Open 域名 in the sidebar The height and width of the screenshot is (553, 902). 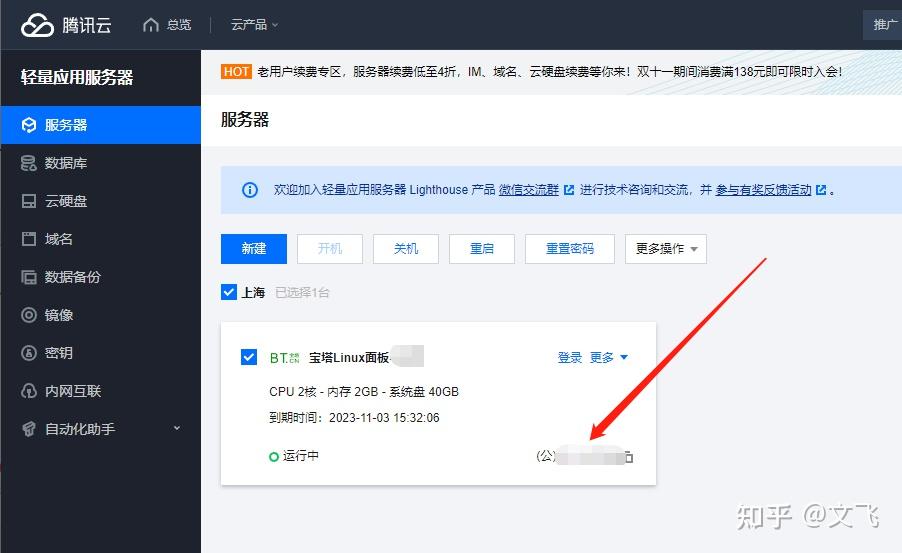pos(101,239)
